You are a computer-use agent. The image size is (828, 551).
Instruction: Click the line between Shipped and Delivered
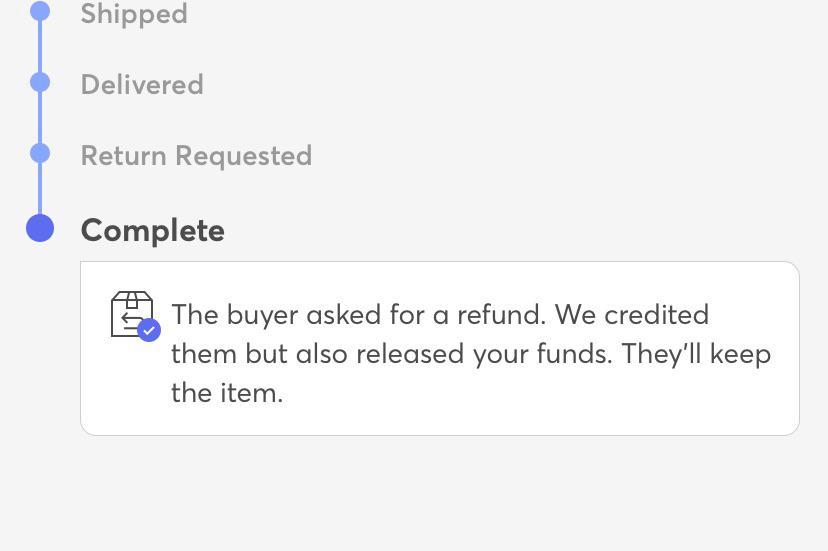tap(40, 47)
